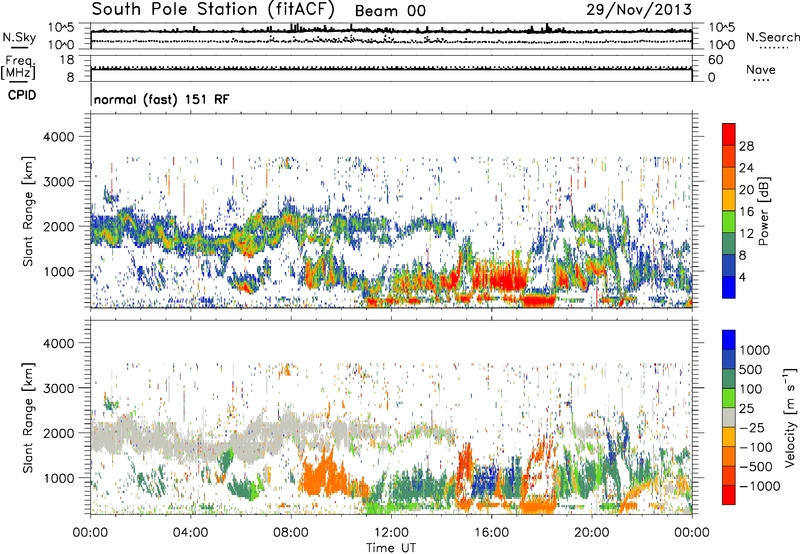
Task: Pick the yellow segment of the power colorbar
Action: click(729, 200)
